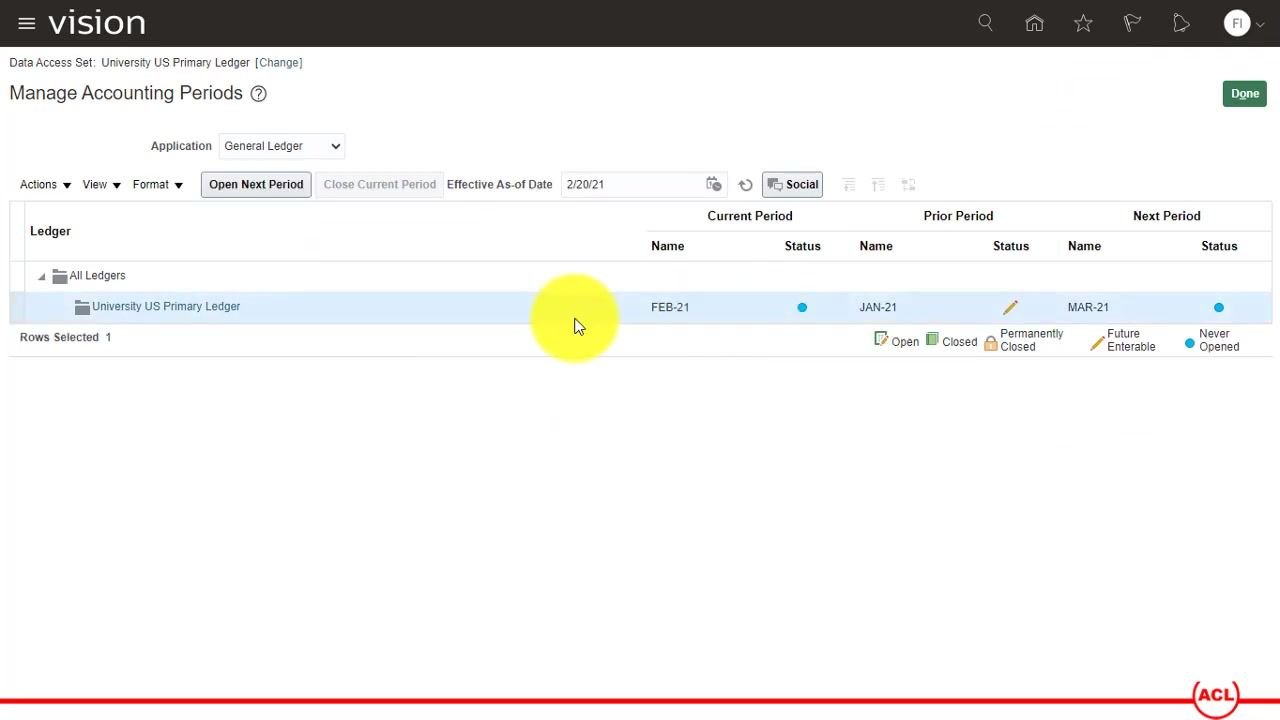Viewport: 1280px width, 720px height.
Task: Click the FEB-21 current period name
Action: (x=670, y=307)
